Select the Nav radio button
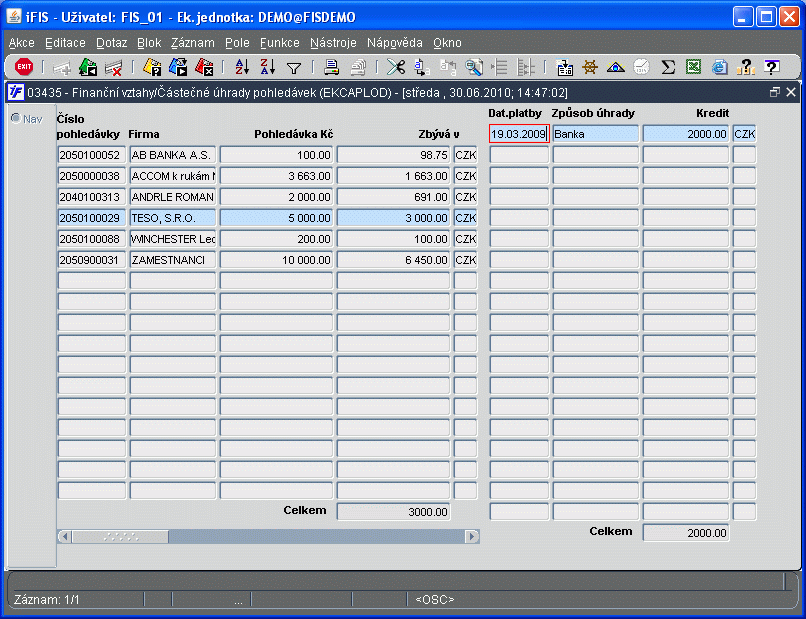Viewport: 806px width, 619px height. click(16, 118)
